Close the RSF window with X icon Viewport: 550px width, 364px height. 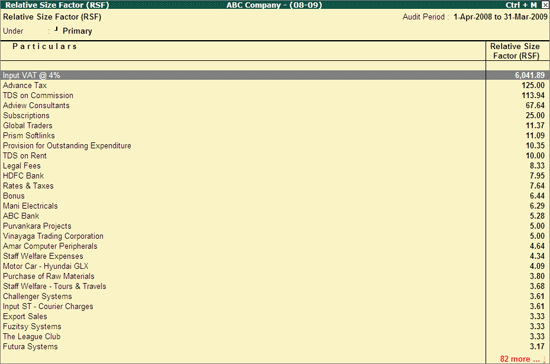click(x=545, y=5)
